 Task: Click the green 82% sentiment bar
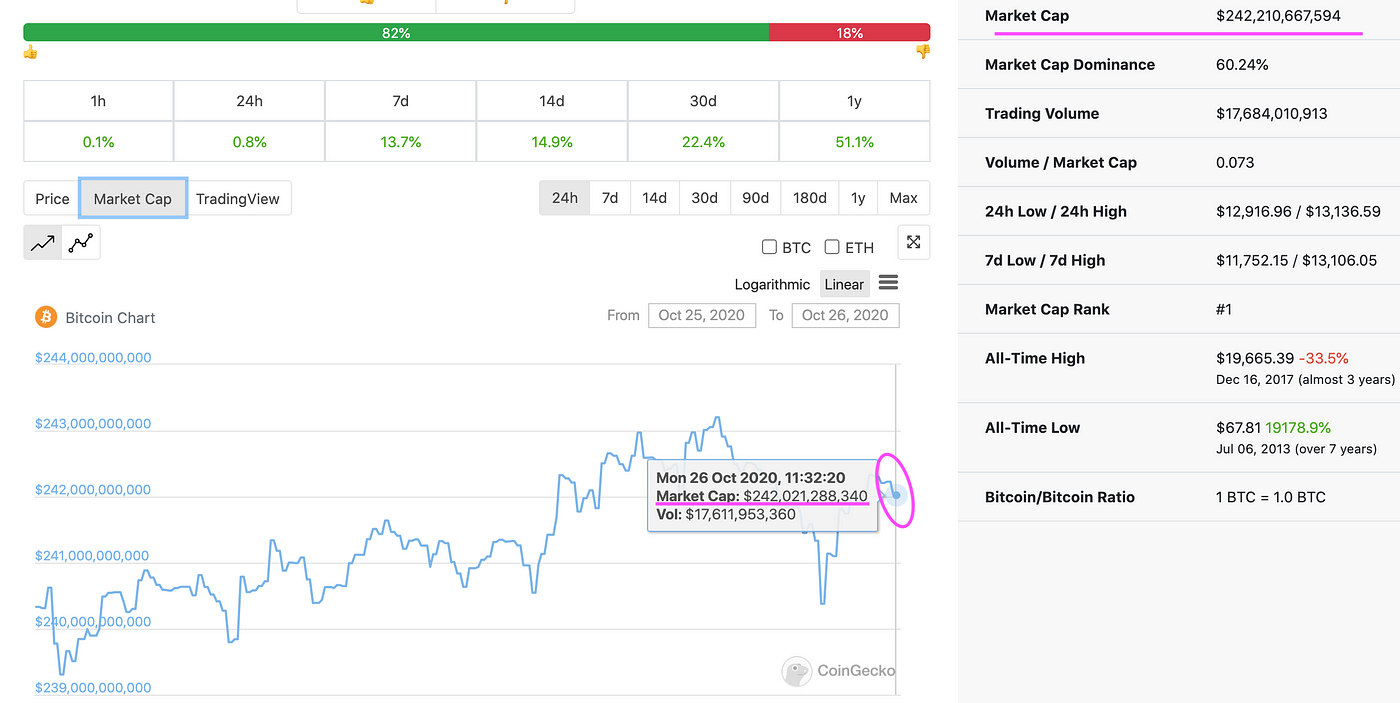[396, 32]
